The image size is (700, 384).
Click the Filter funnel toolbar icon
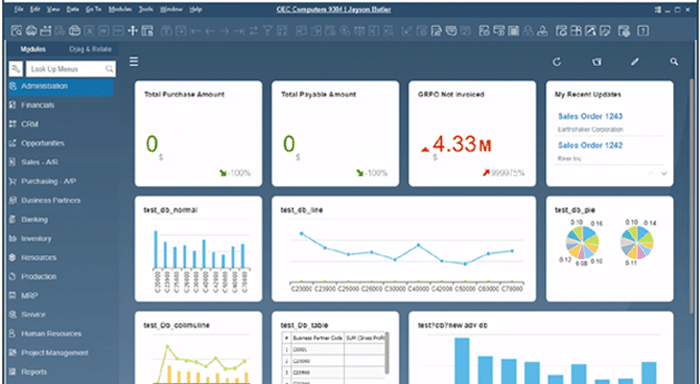coord(267,31)
